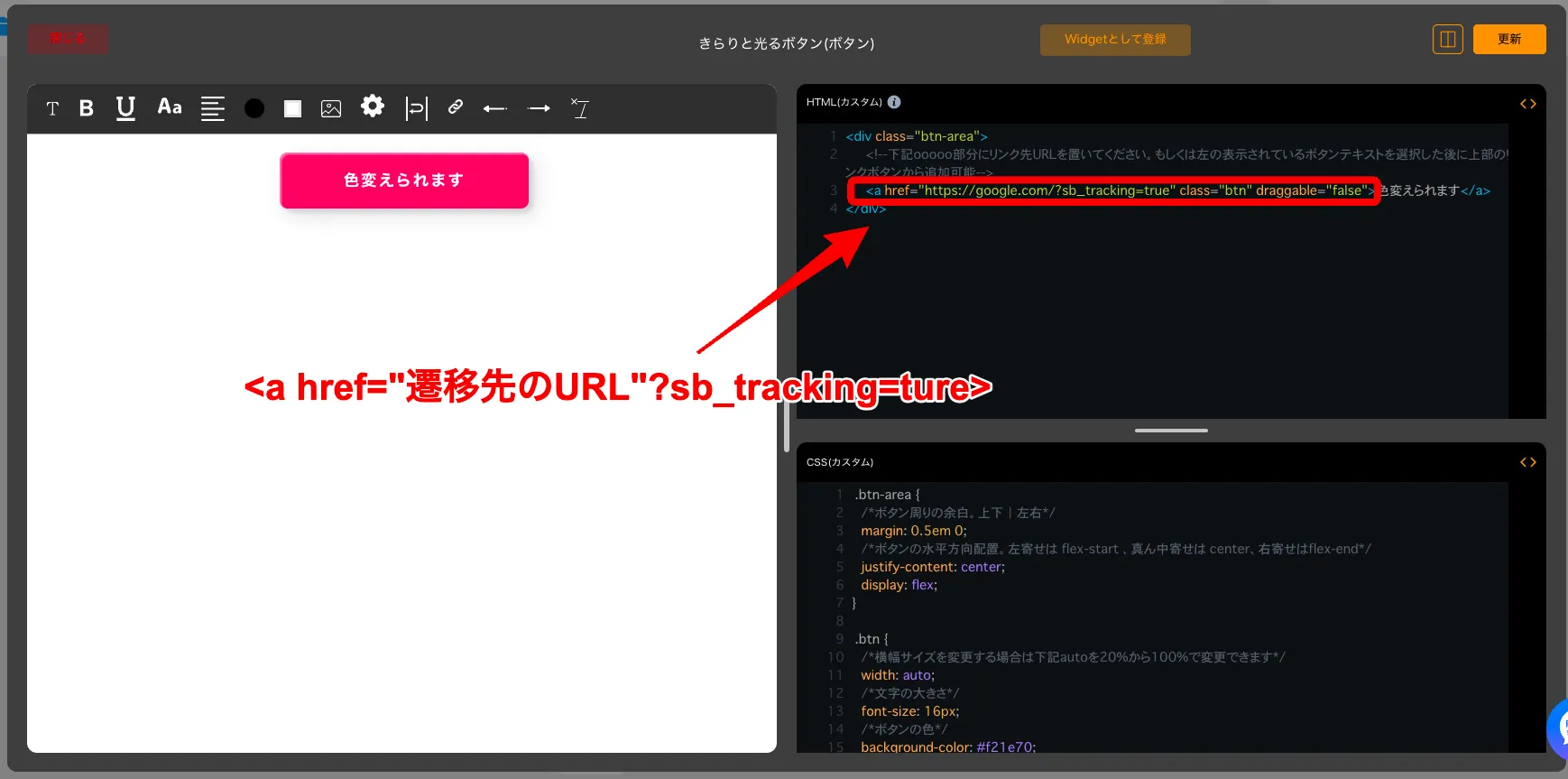Viewport: 1568px width, 779px height.
Task: Click the HTML(カスタム) panel title
Action: [844, 102]
